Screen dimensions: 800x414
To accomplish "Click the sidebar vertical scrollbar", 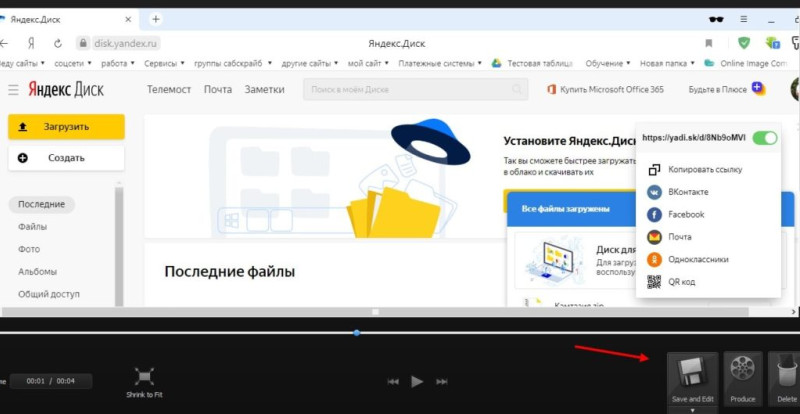I will [119, 246].
